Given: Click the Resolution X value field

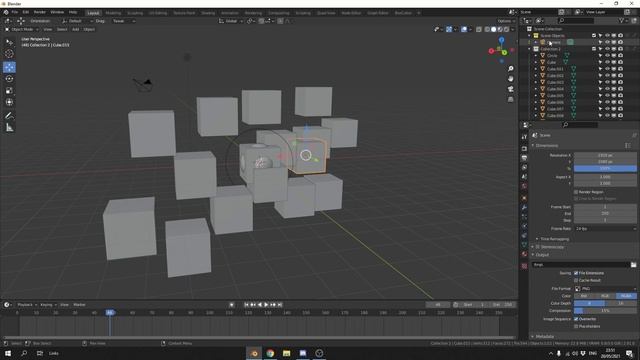Looking at the screenshot, I should [605, 156].
